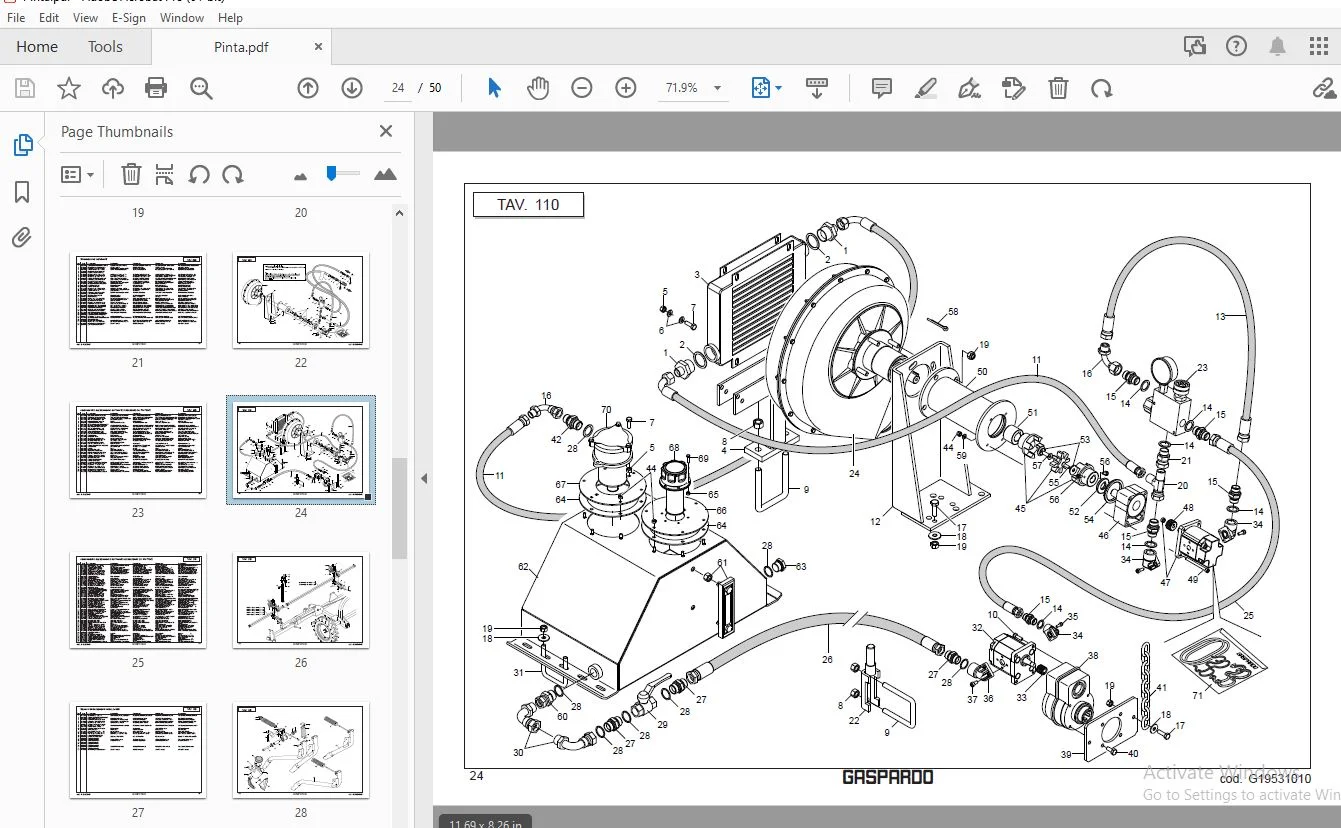This screenshot has height=828, width=1341.
Task: Click the 'cod. G19531010' text
Action: click(x=1265, y=779)
